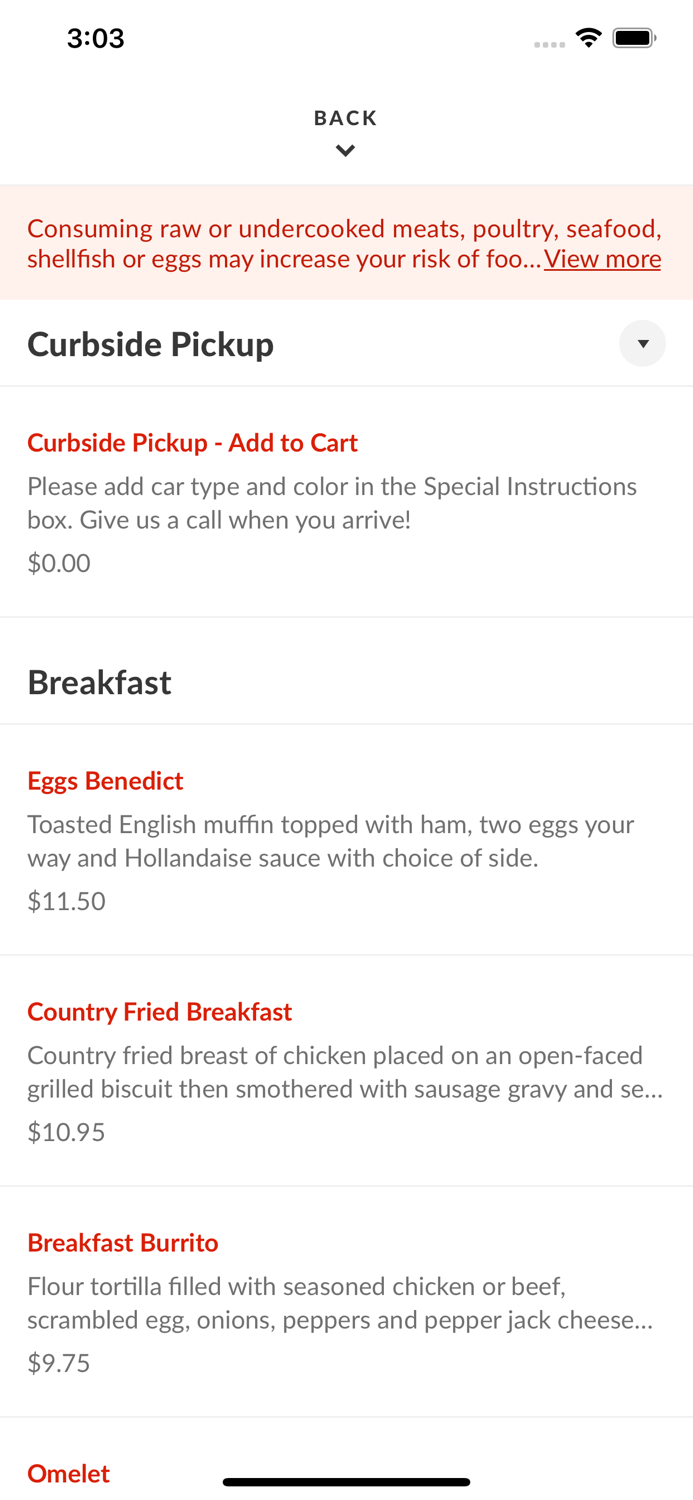Tap the $11.50 price under Eggs Benedict
This screenshot has width=693, height=1500.
pos(66,901)
